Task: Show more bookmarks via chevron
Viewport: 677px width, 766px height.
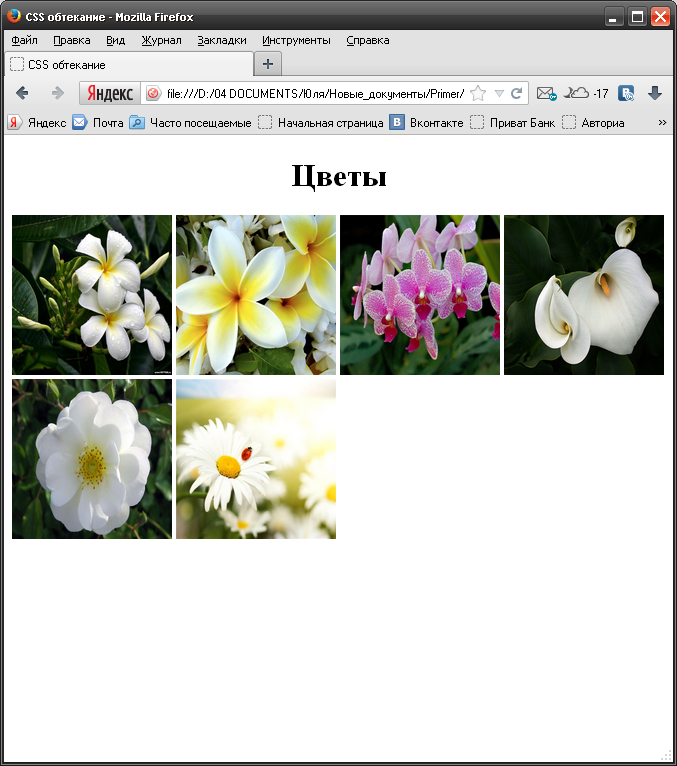Action: 662,122
